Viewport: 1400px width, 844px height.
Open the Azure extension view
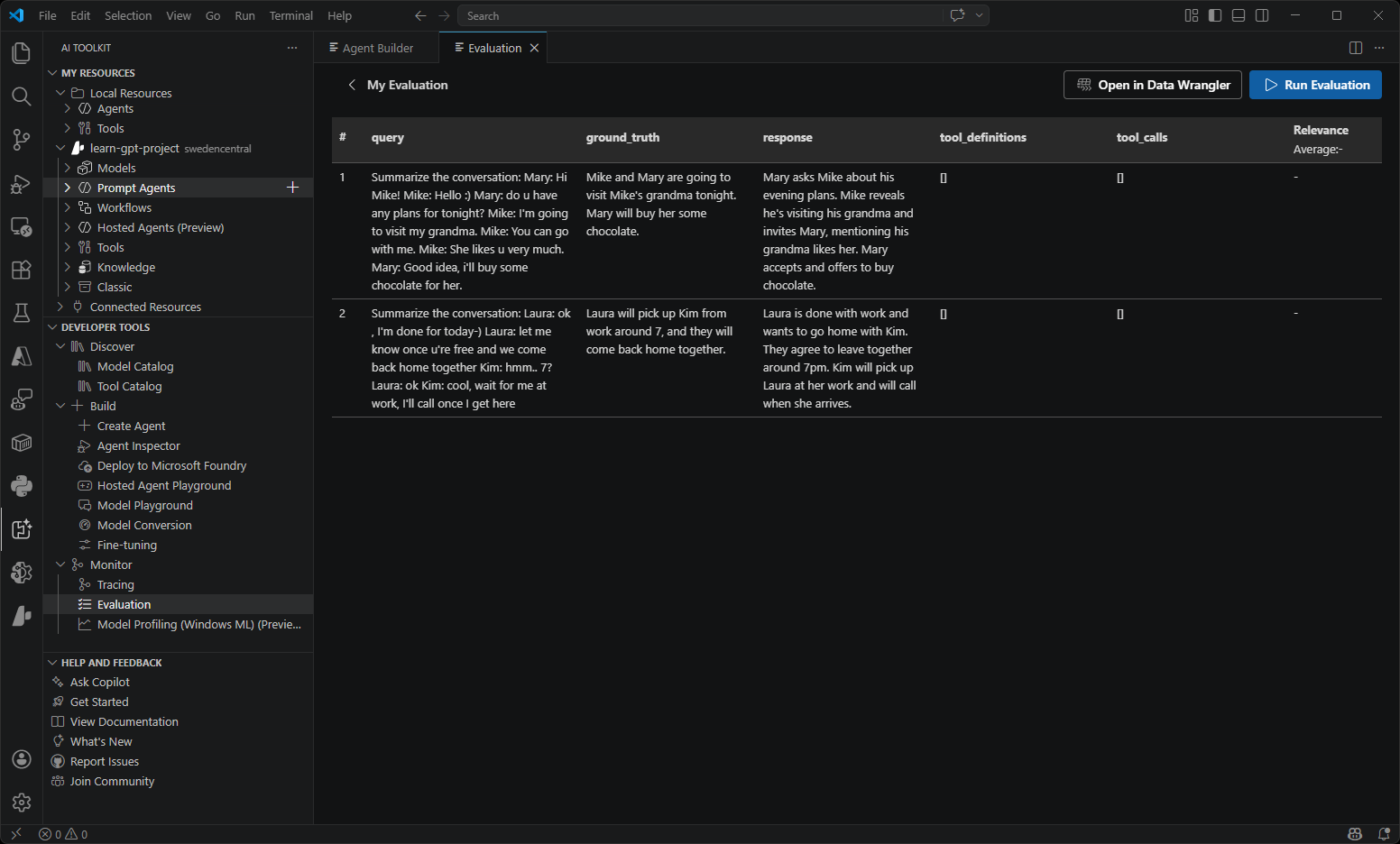[x=22, y=356]
